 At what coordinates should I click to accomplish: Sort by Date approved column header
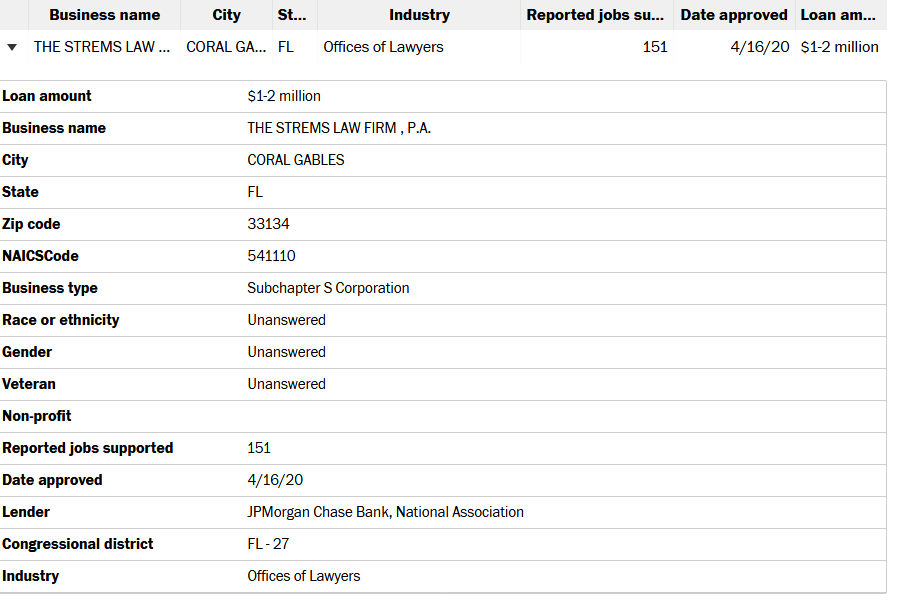[734, 15]
